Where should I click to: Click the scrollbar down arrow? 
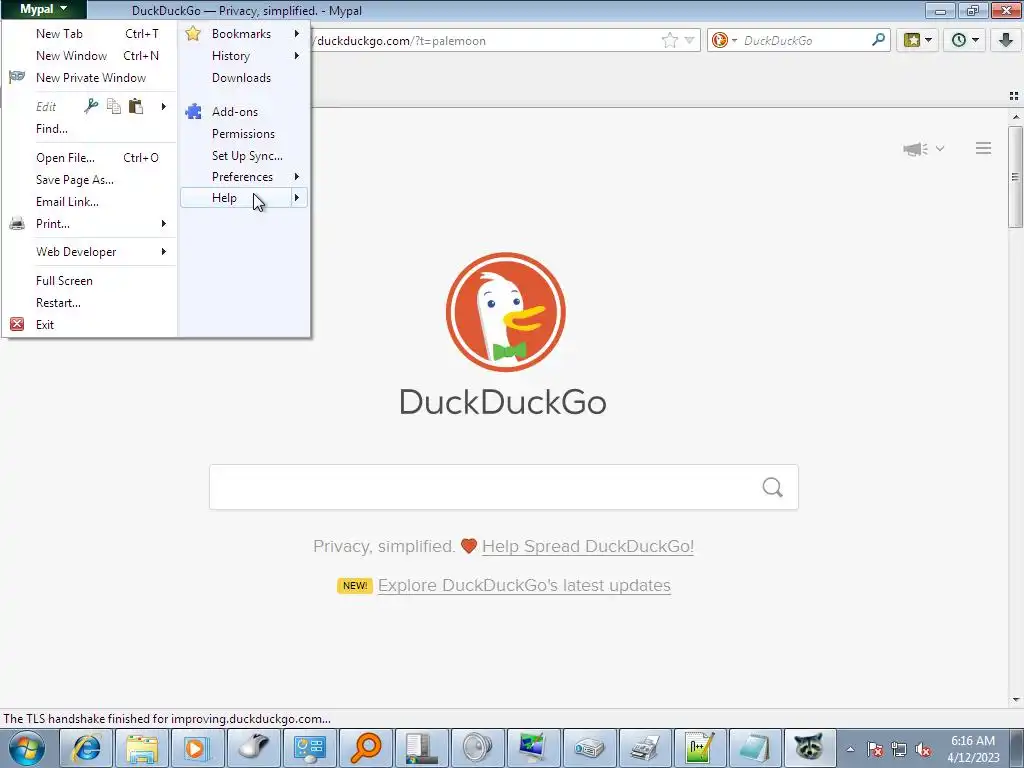1016,700
